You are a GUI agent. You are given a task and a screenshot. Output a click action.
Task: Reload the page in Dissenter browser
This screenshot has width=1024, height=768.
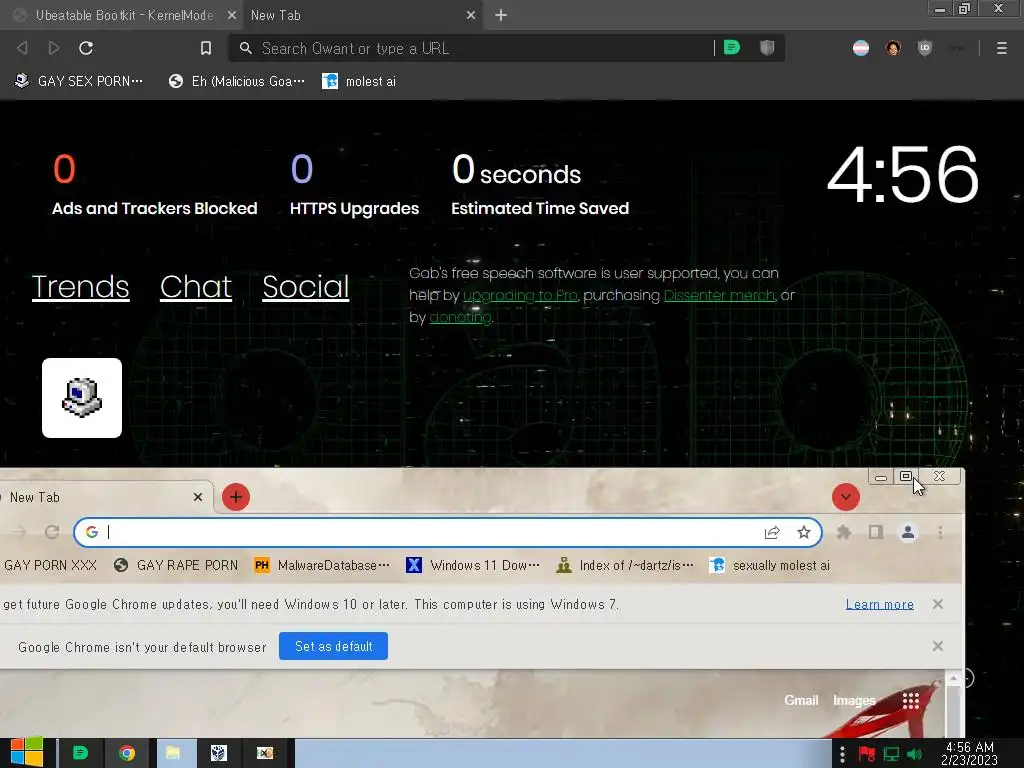86,48
